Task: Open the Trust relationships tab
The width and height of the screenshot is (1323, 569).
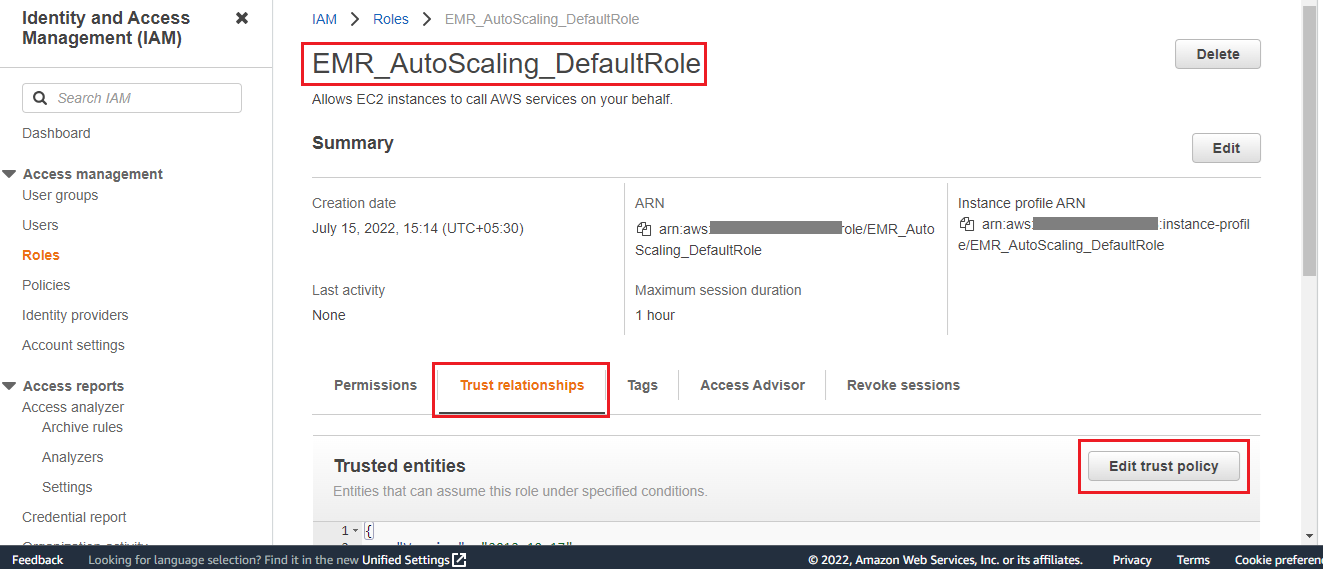Action: click(522, 385)
